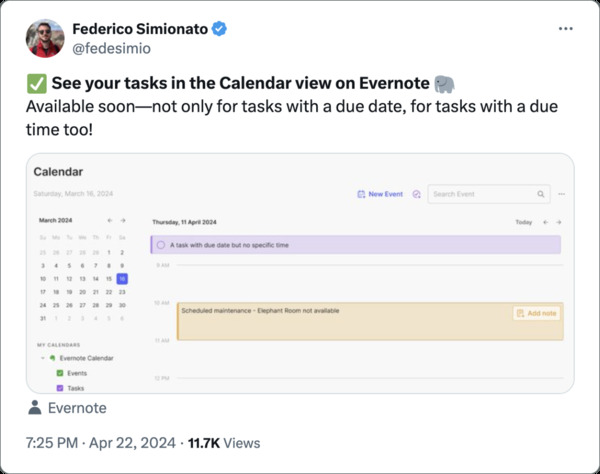The image size is (600, 474).
Task: Mark the no-specific-time task as complete
Action: coord(161,245)
